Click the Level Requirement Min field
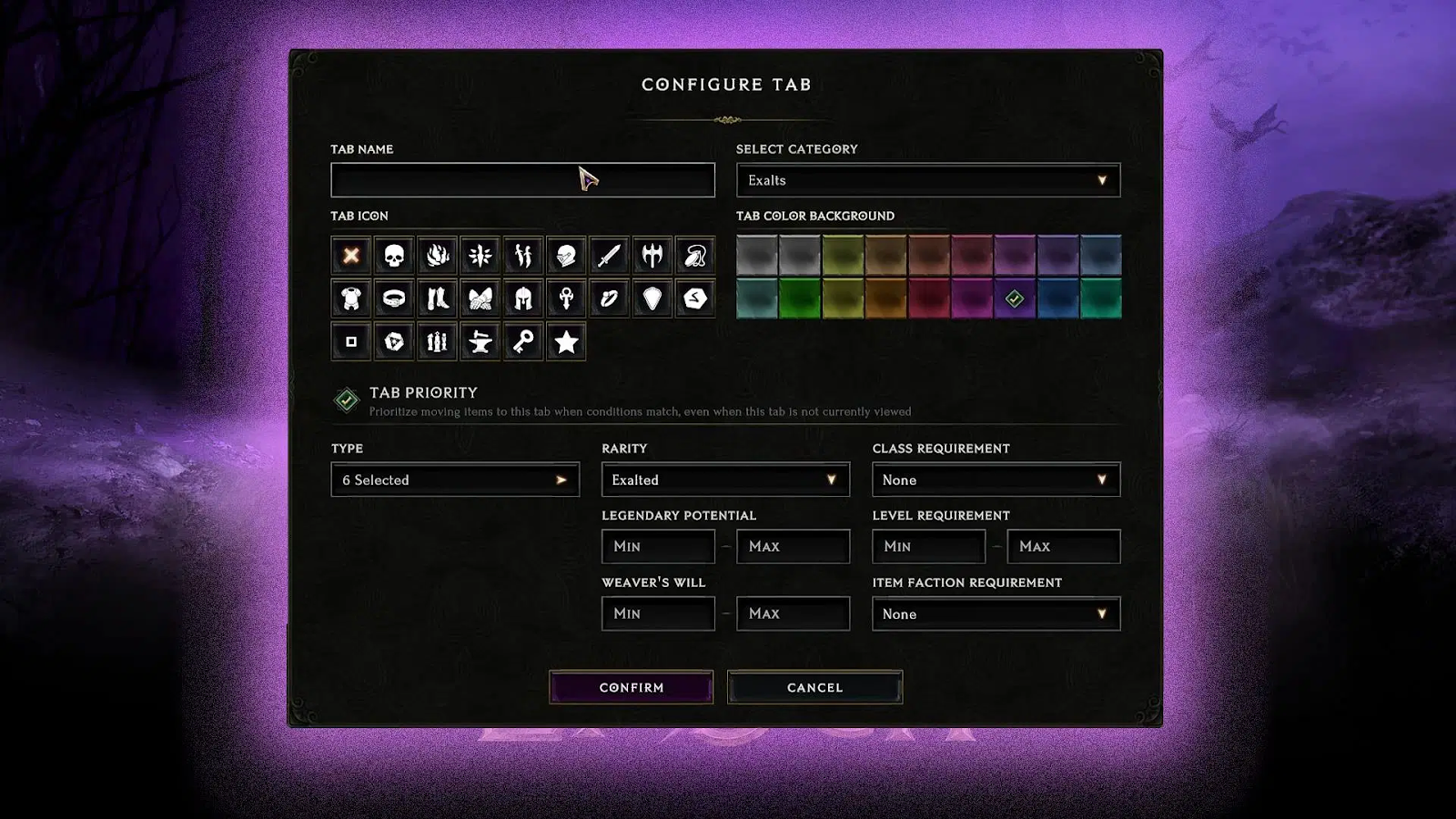This screenshot has height=819, width=1456. pyautogui.click(x=928, y=546)
